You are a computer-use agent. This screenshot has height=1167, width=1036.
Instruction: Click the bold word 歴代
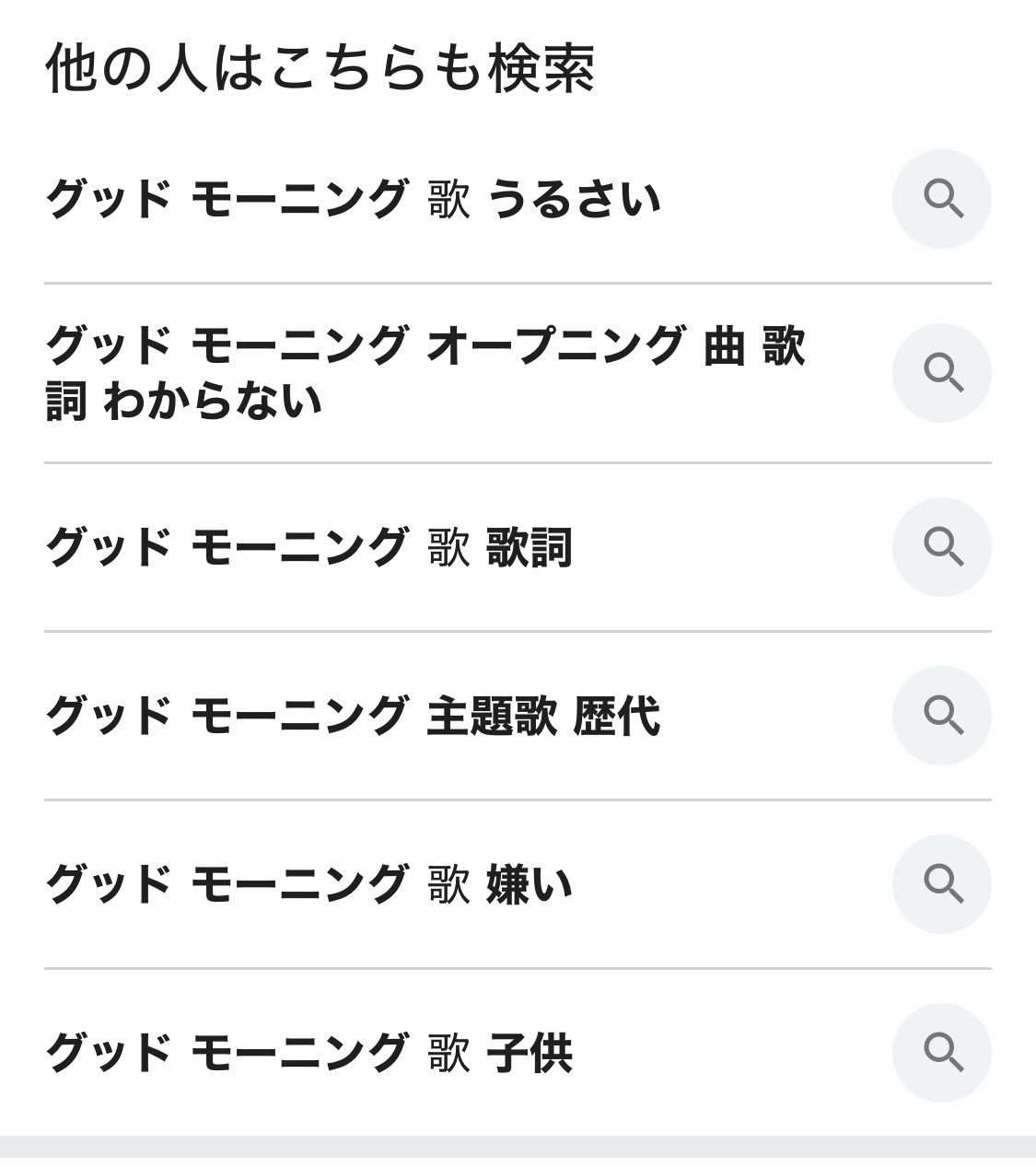pyautogui.click(x=616, y=716)
